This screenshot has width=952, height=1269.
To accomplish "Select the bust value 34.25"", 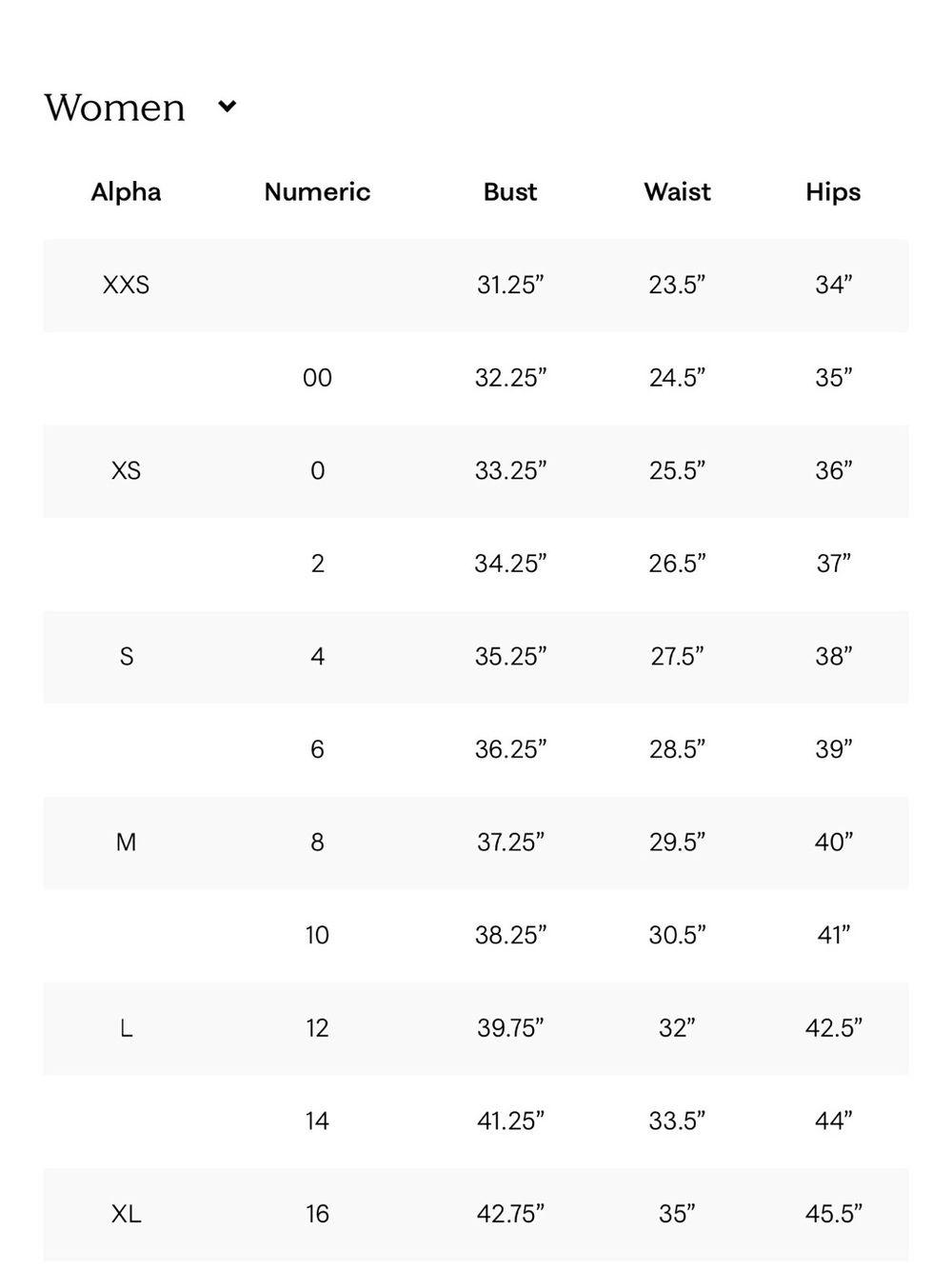I will (x=510, y=564).
